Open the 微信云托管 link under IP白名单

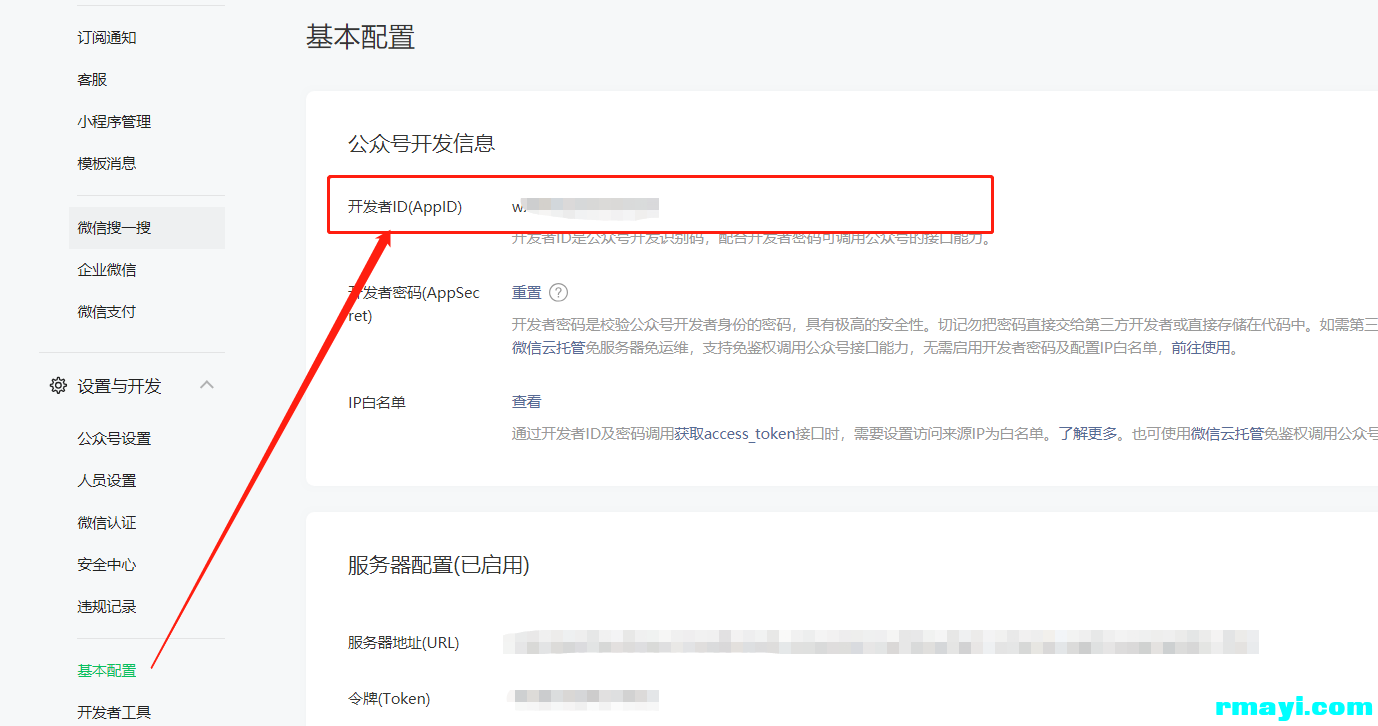1227,434
